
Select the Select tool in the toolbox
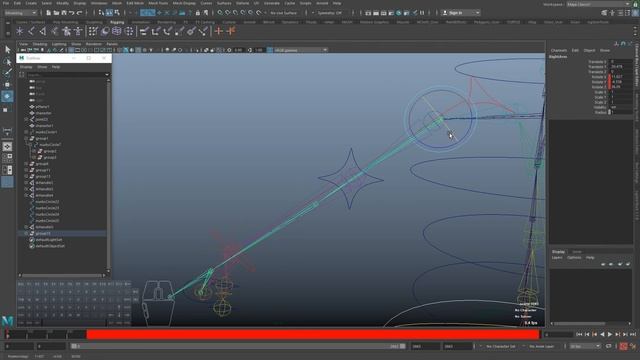pos(7,49)
